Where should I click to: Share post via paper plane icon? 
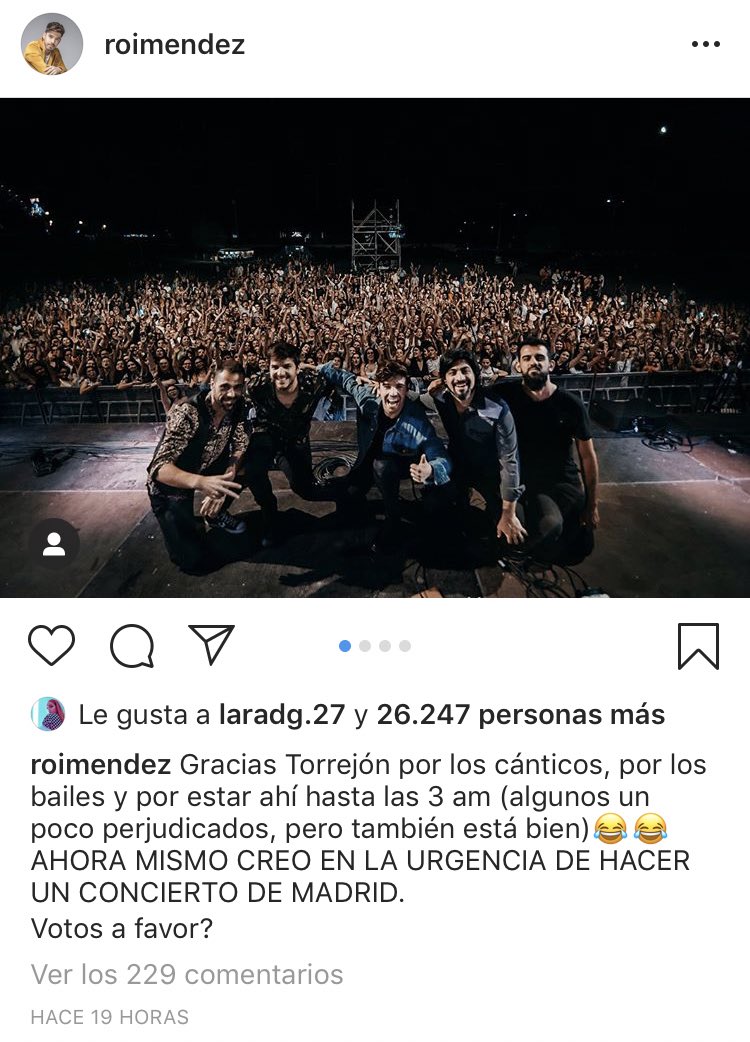[x=212, y=644]
